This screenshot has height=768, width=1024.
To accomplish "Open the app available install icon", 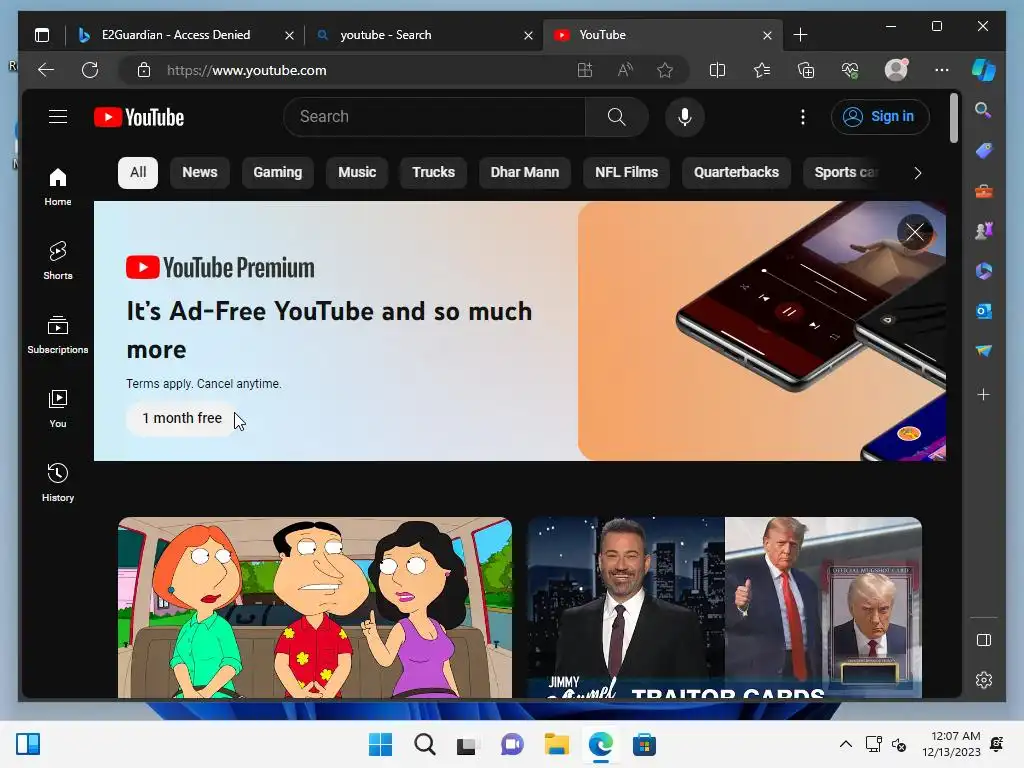I will (x=584, y=71).
